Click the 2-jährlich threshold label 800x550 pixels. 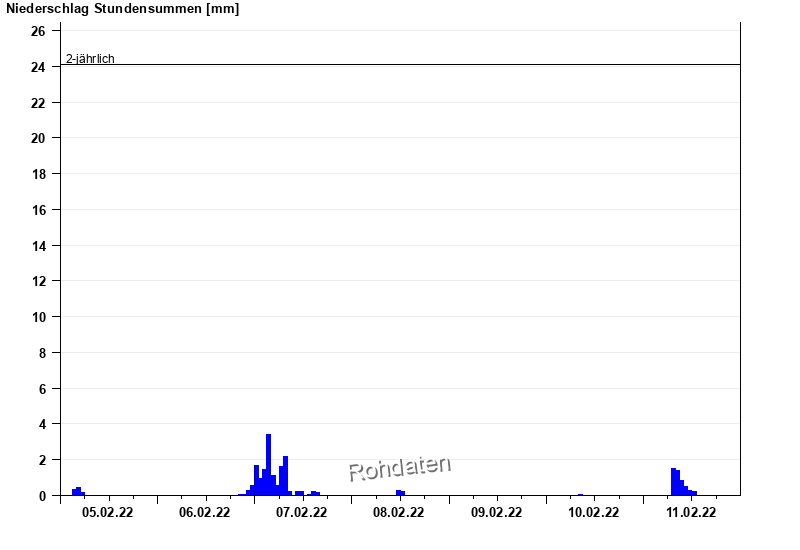[90, 59]
